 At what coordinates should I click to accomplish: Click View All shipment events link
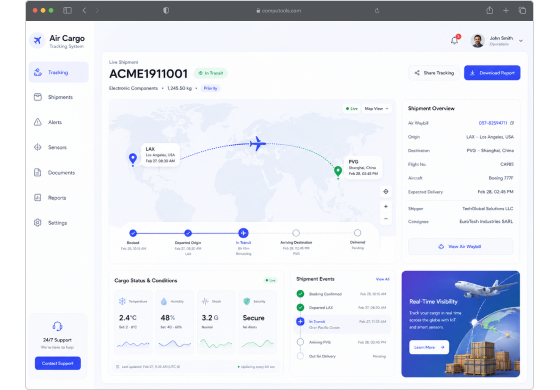click(x=382, y=279)
